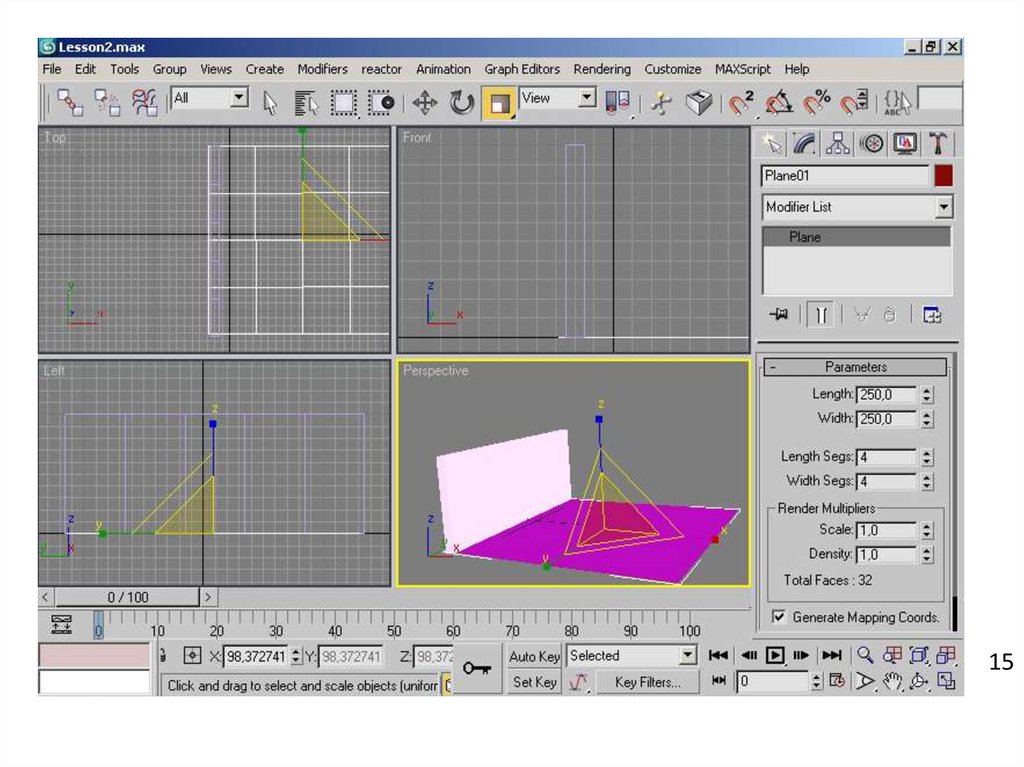Click the Key Filters button
Image resolution: width=1024 pixels, height=767 pixels.
647,682
